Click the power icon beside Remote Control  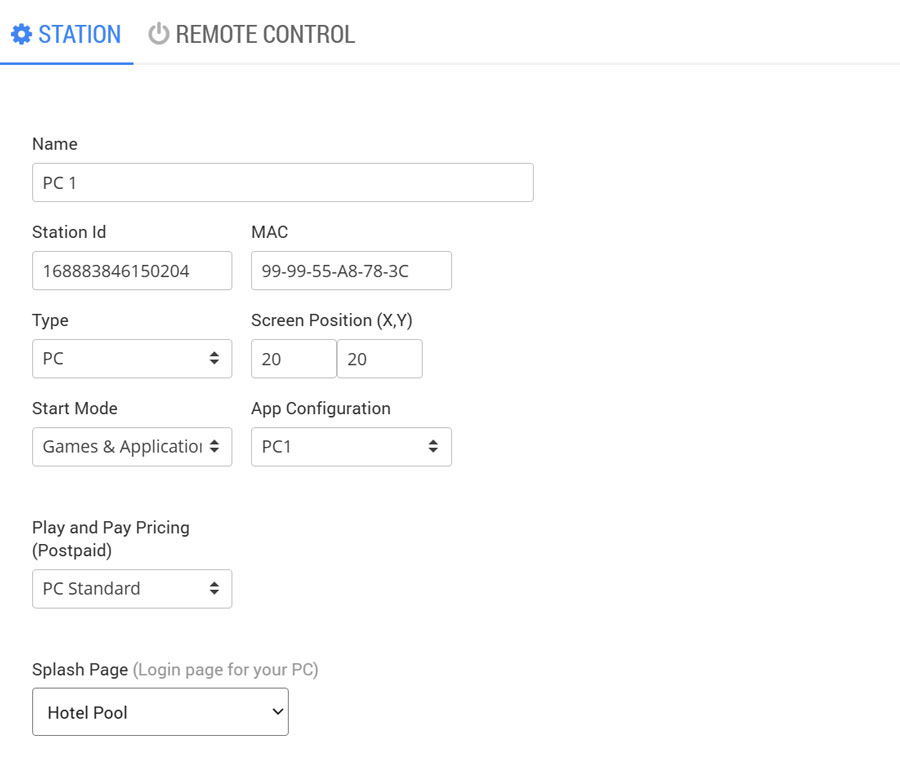coord(158,34)
